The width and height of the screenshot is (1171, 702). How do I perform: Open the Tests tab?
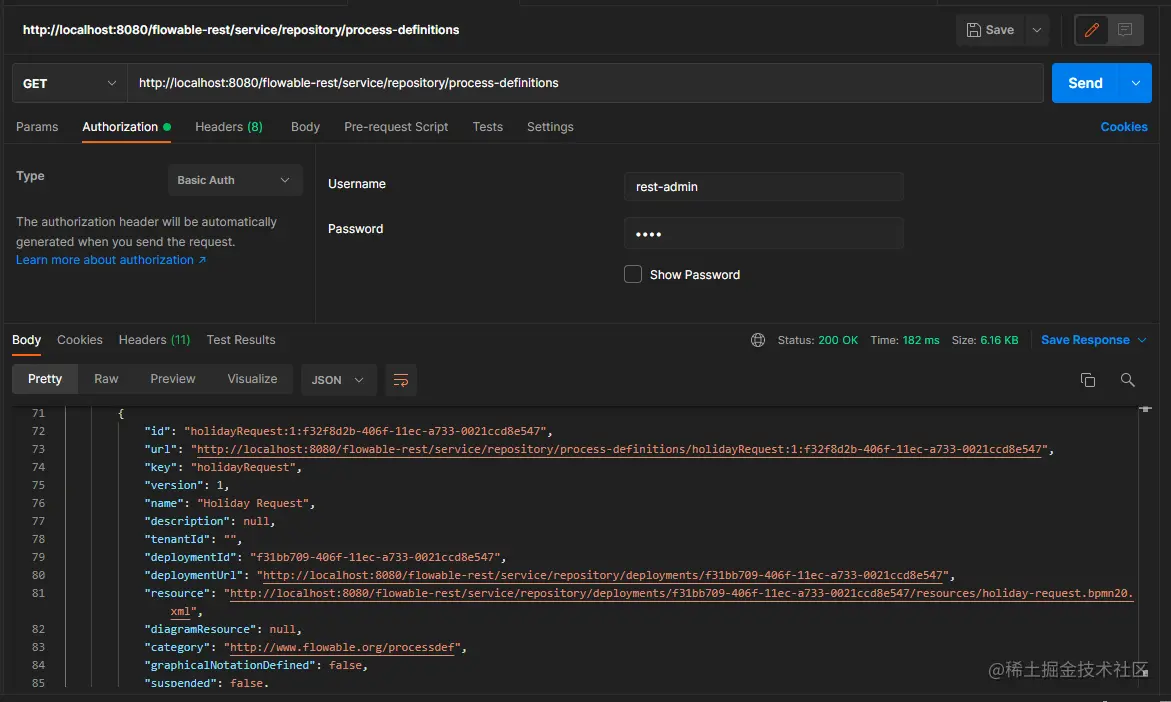488,127
